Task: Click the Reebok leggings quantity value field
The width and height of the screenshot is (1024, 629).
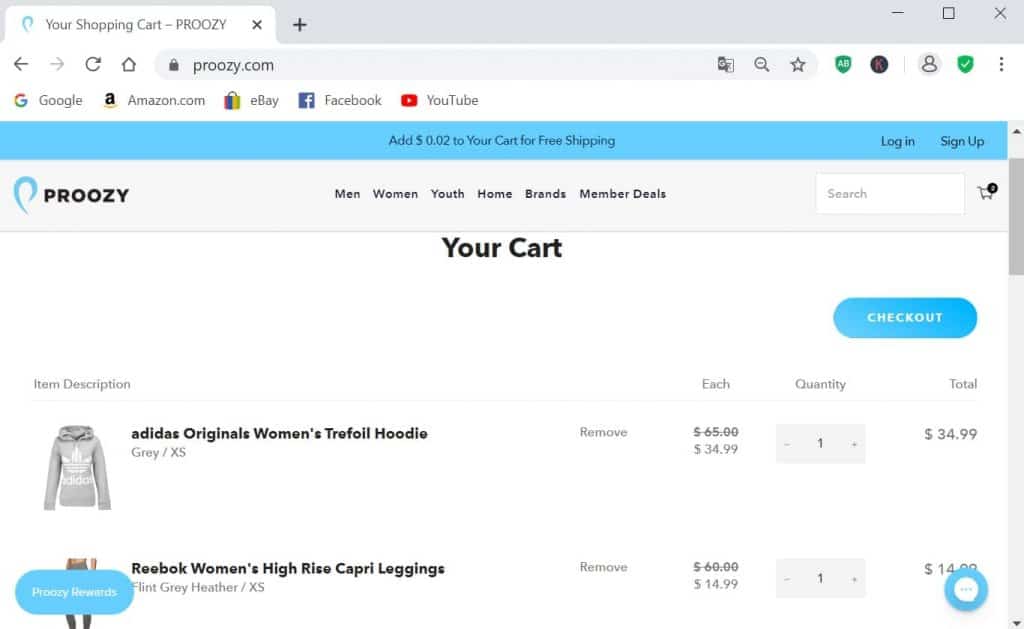Action: pos(820,579)
